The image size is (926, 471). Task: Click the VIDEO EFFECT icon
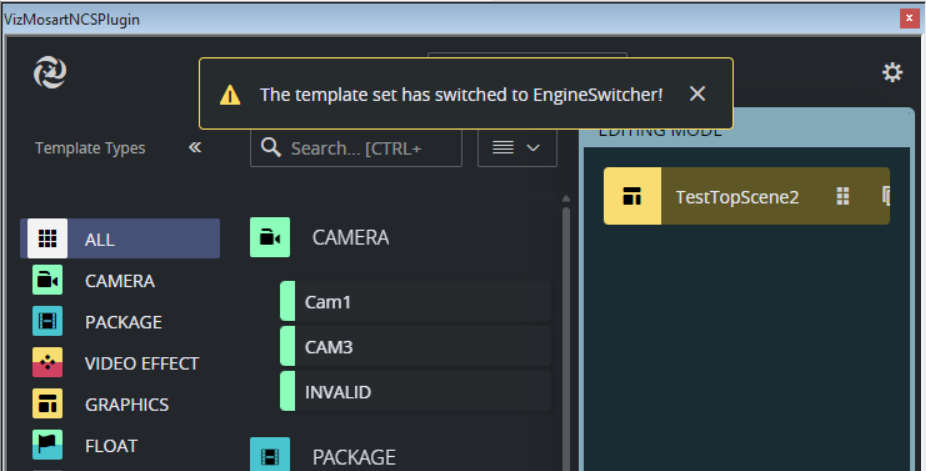(x=47, y=362)
